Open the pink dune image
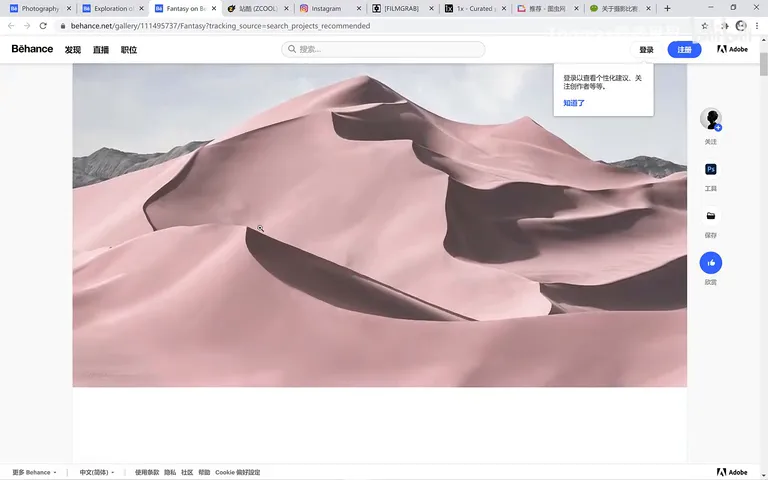This screenshot has height=480, width=768. pos(380,225)
